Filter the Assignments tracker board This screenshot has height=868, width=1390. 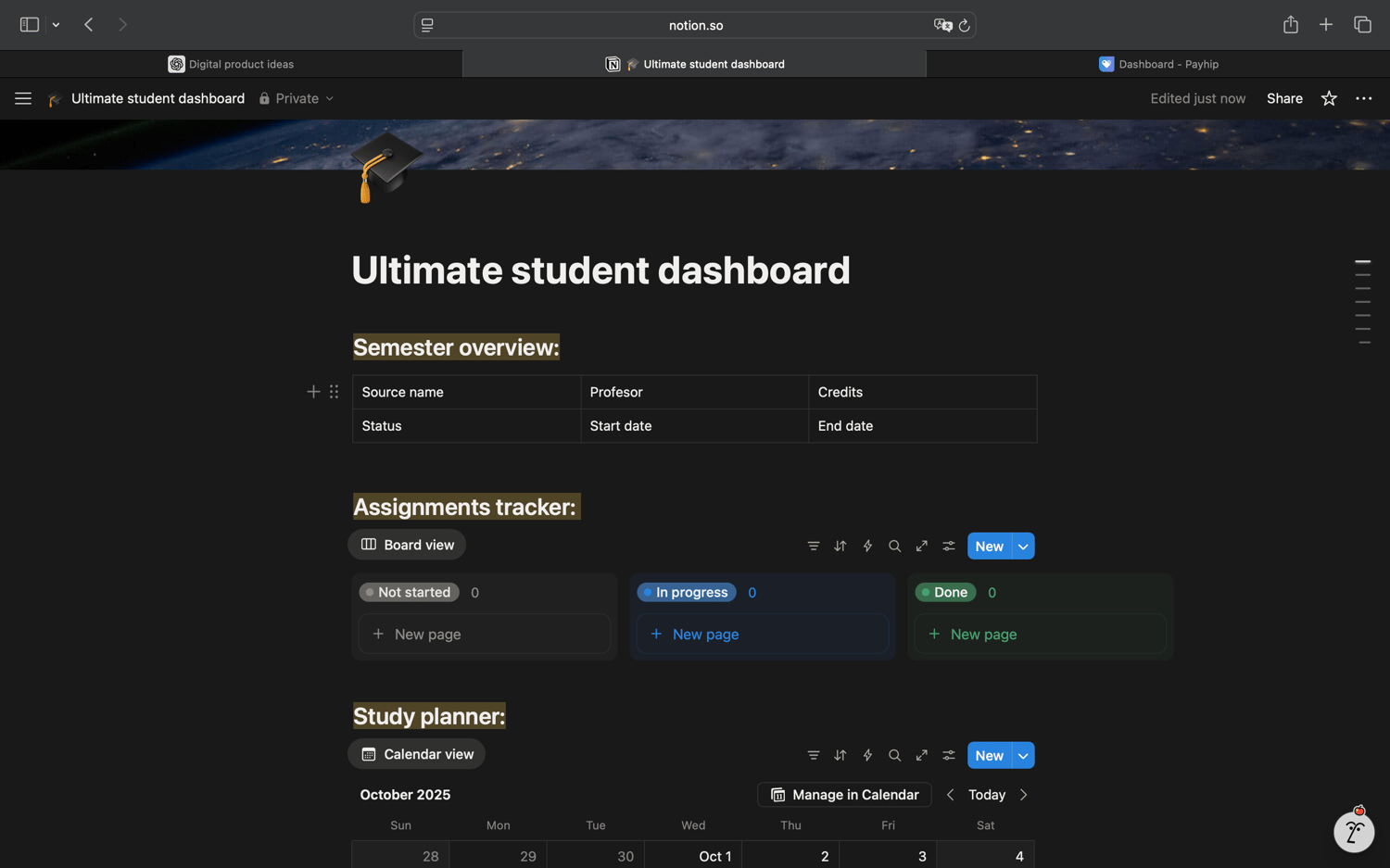[x=813, y=547]
